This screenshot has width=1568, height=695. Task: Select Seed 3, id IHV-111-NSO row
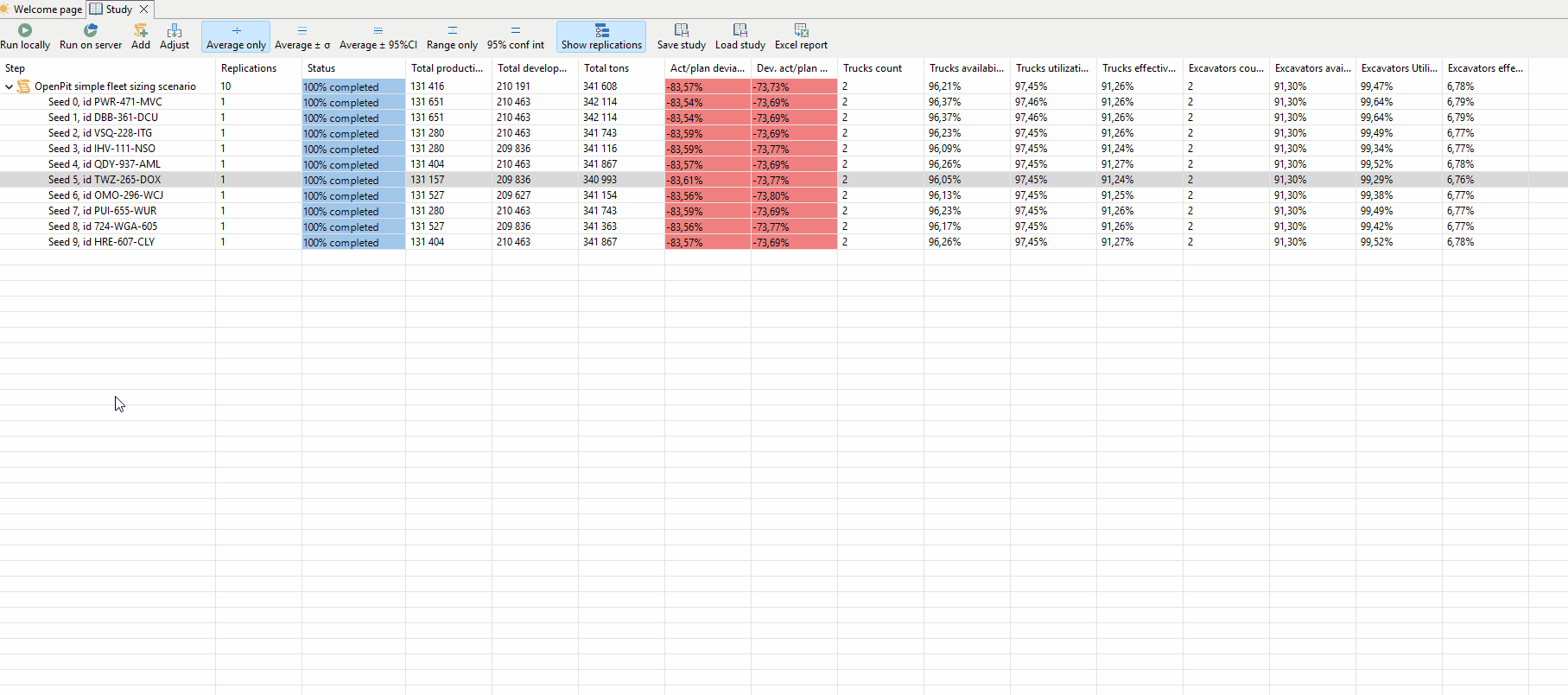coord(784,149)
